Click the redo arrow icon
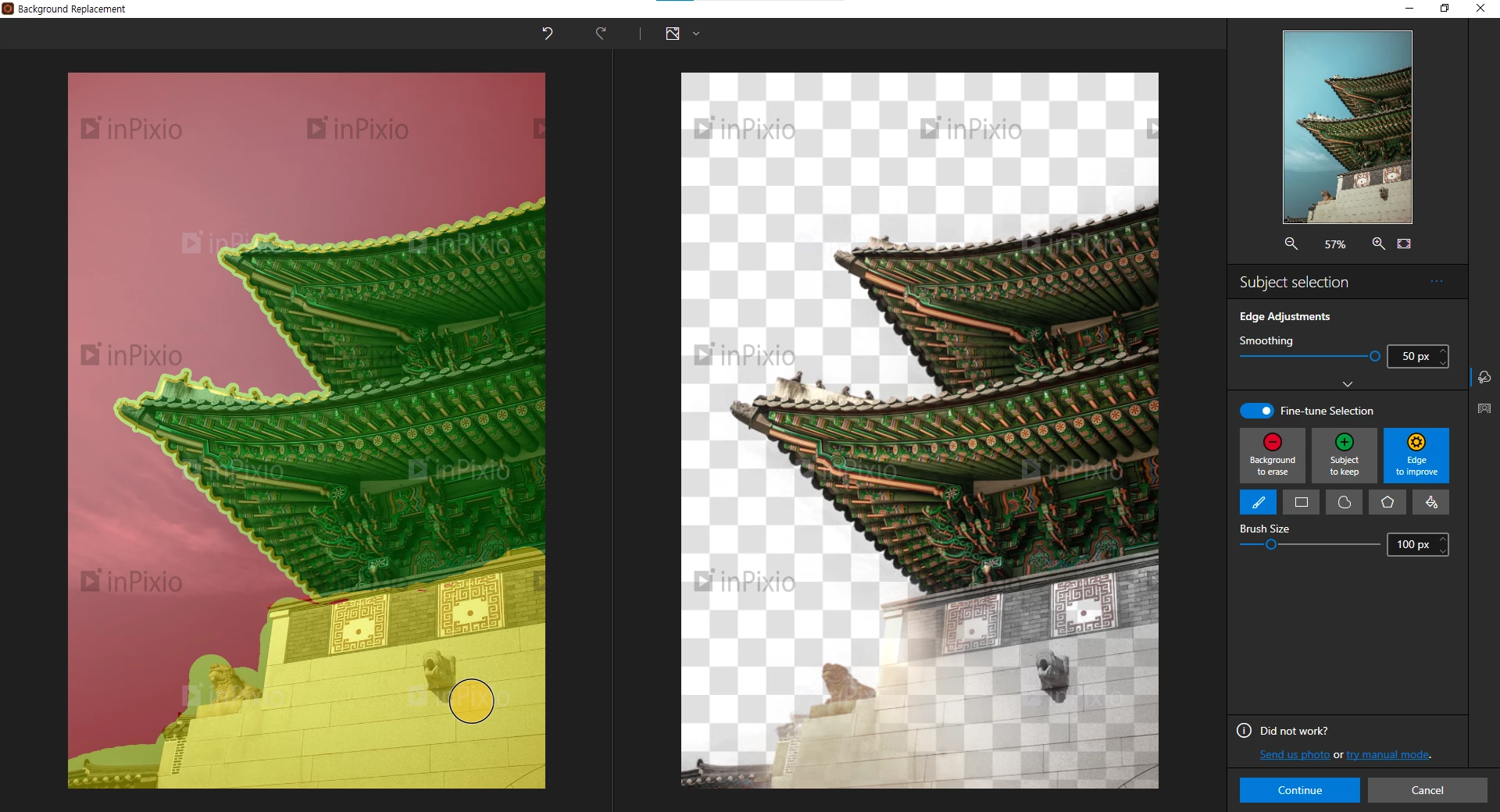 click(x=601, y=33)
